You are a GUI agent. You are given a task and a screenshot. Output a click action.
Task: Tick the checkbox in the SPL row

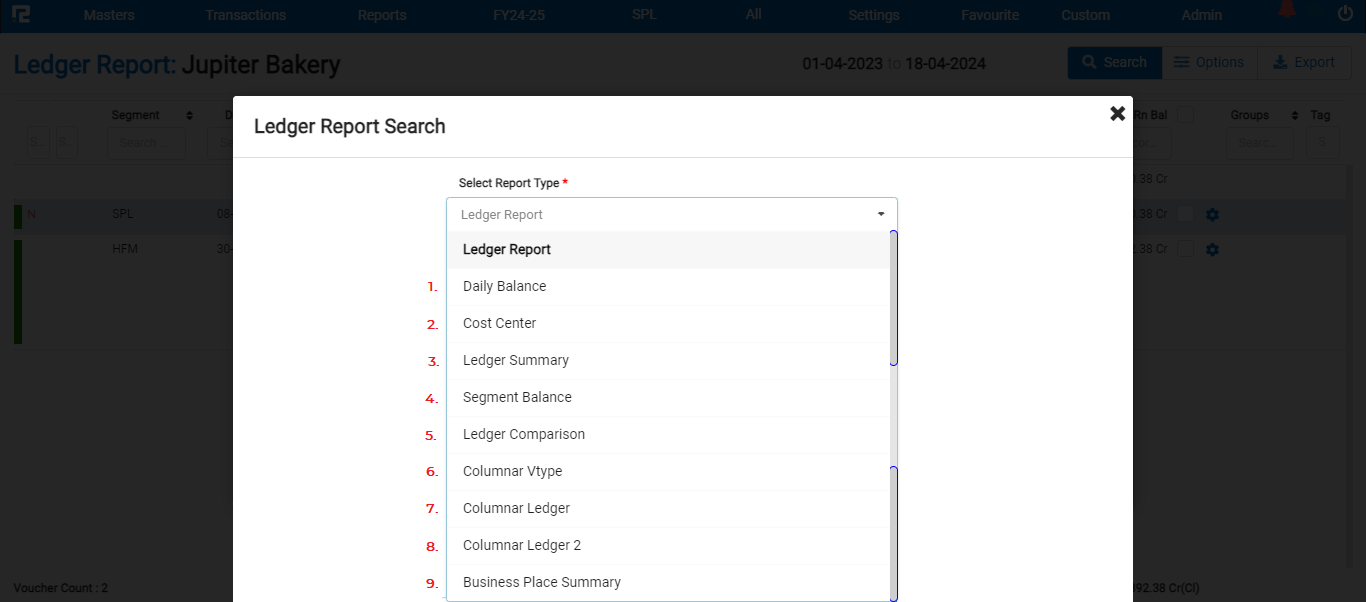point(1185,214)
